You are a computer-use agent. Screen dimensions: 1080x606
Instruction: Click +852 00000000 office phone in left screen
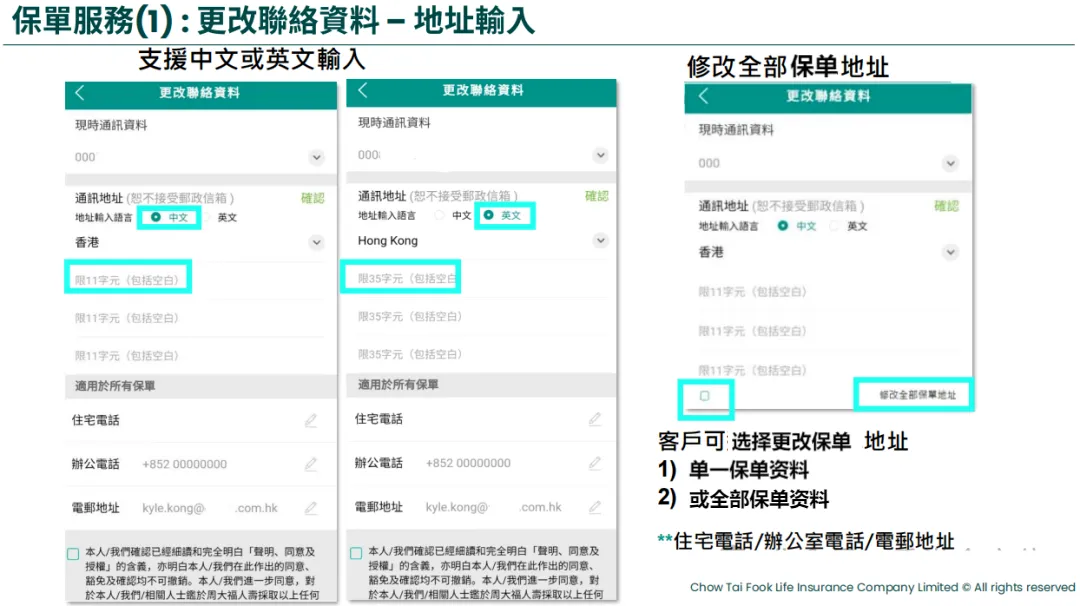(185, 464)
